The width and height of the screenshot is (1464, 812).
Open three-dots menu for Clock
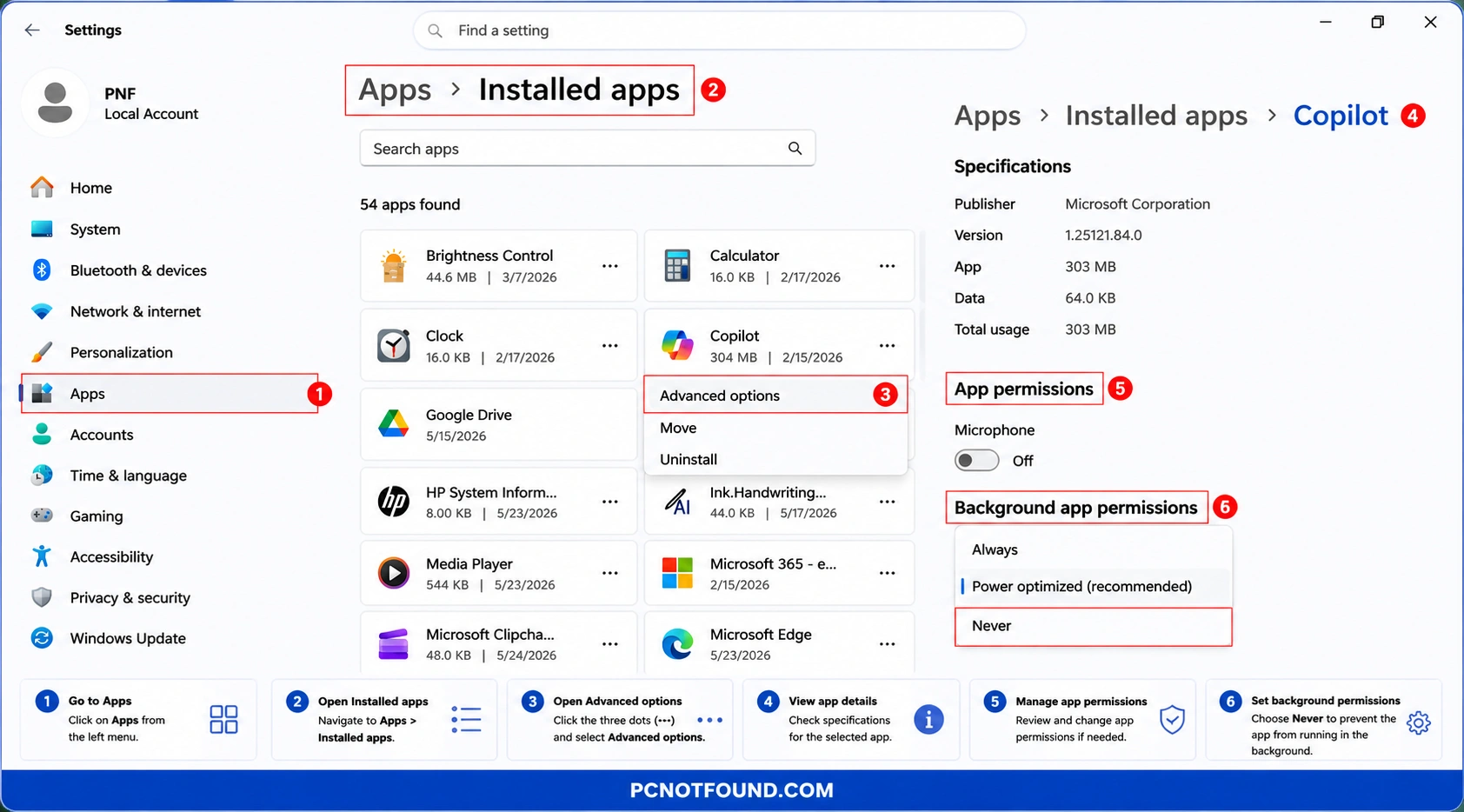tap(610, 346)
